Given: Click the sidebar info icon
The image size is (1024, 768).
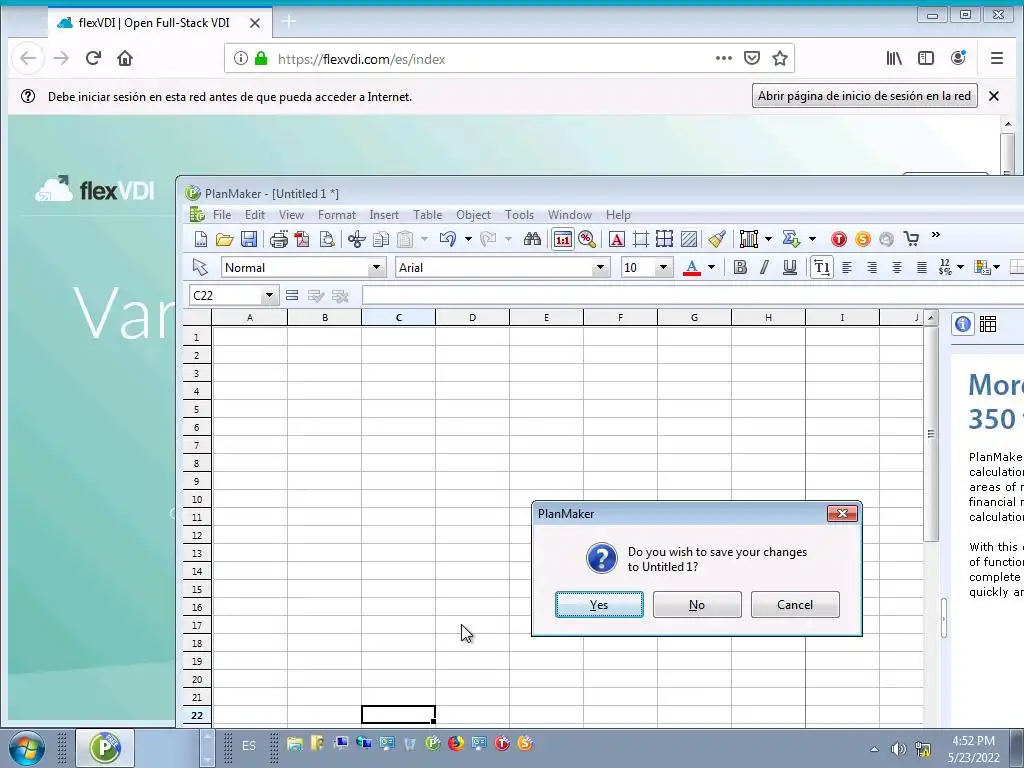Looking at the screenshot, I should [963, 324].
